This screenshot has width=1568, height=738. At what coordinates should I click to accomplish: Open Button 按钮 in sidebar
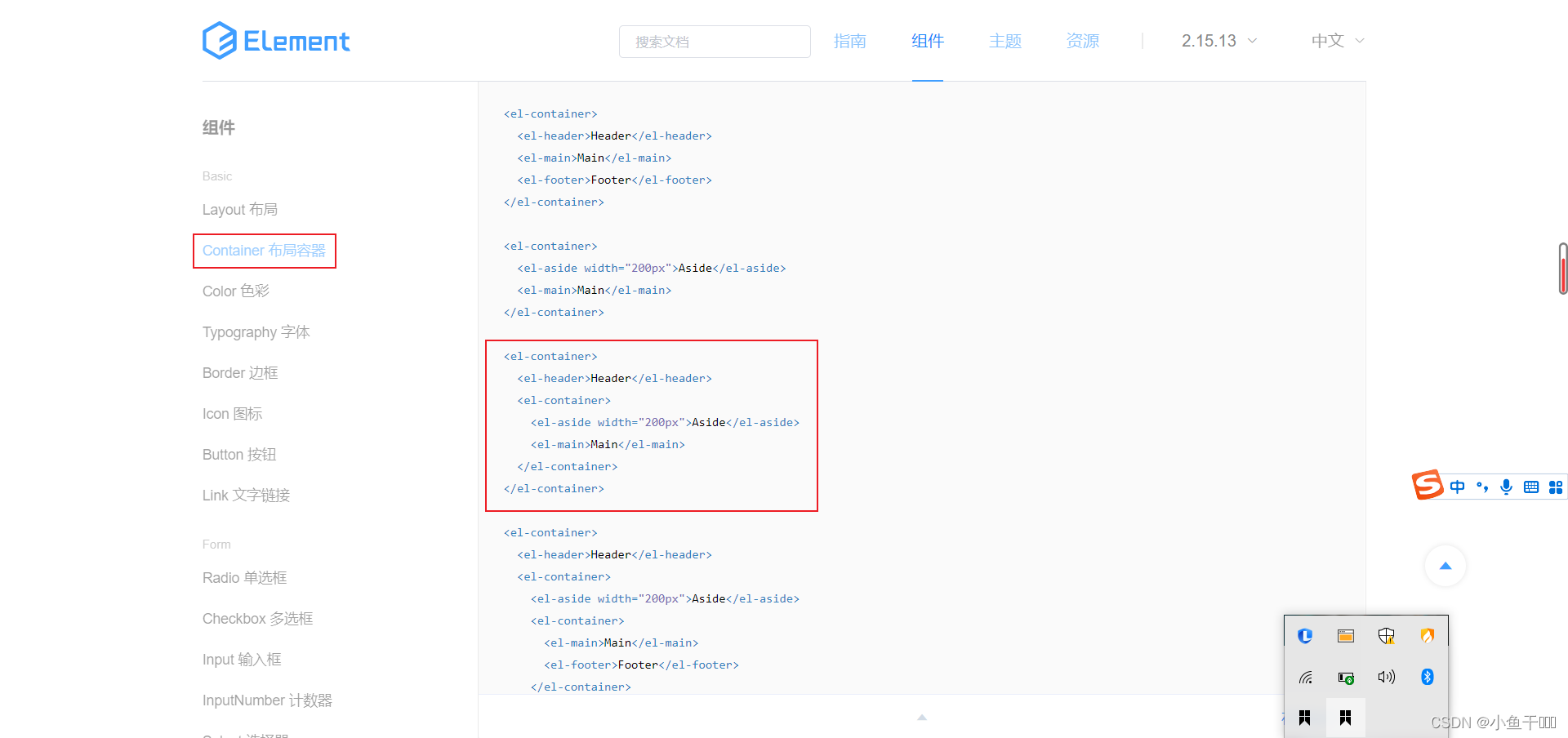click(239, 455)
